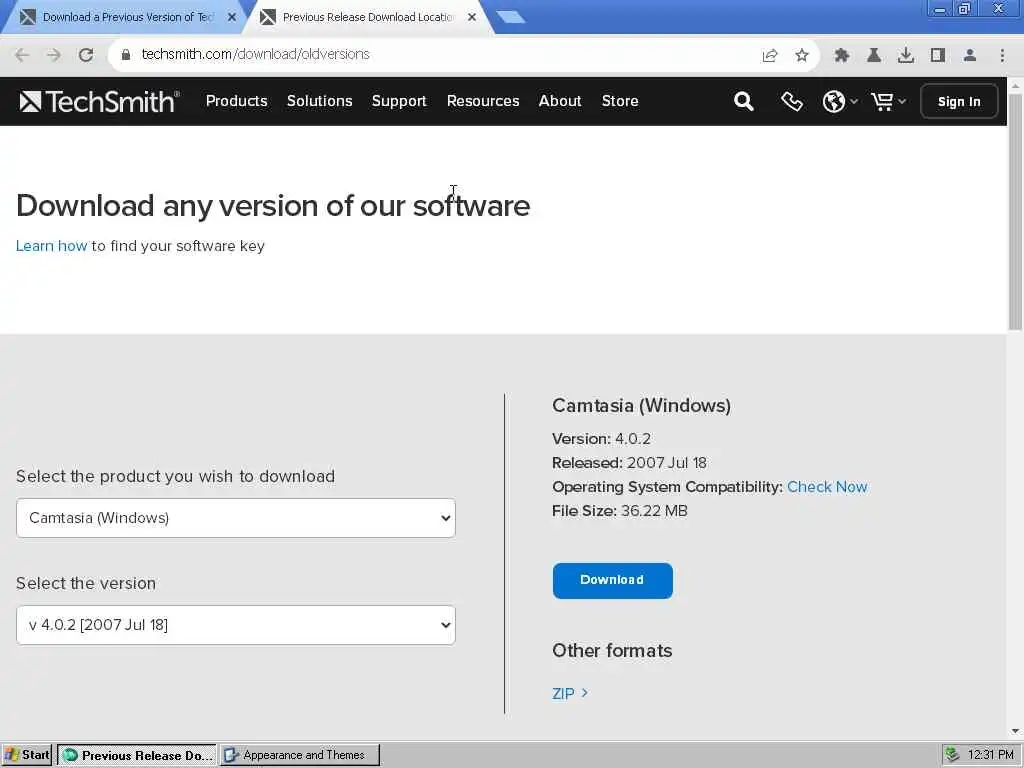This screenshot has width=1024, height=768.
Task: Click the Released: 2007 Jul 18 text
Action: (x=630, y=462)
